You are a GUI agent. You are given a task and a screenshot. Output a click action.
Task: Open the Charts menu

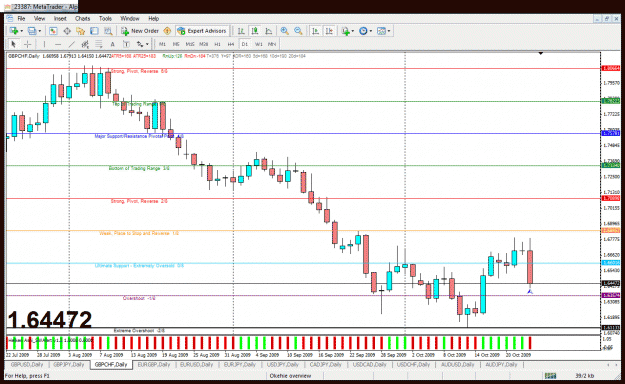(x=82, y=18)
